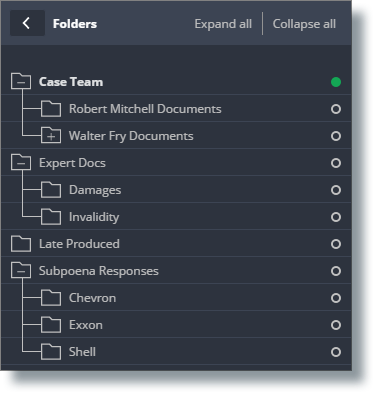Viewport: 374px width, 393px height.
Task: Click the Robert Mitchell Documents folder icon
Action: click(51, 108)
